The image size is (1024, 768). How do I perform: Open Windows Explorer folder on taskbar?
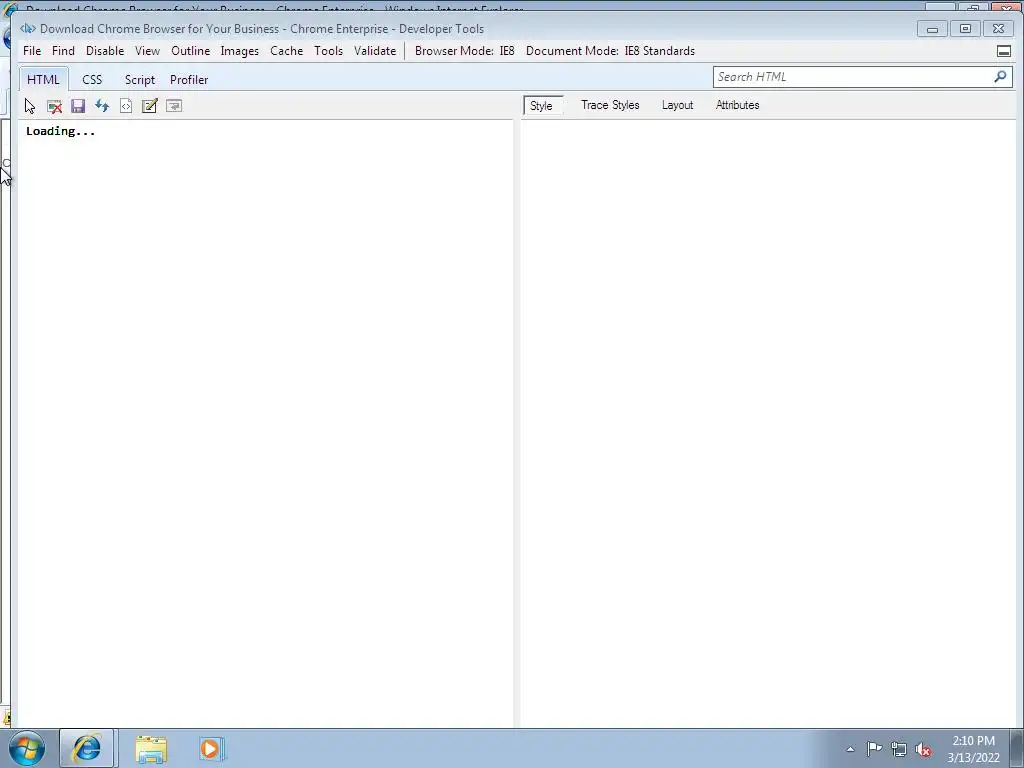pyautogui.click(x=151, y=749)
